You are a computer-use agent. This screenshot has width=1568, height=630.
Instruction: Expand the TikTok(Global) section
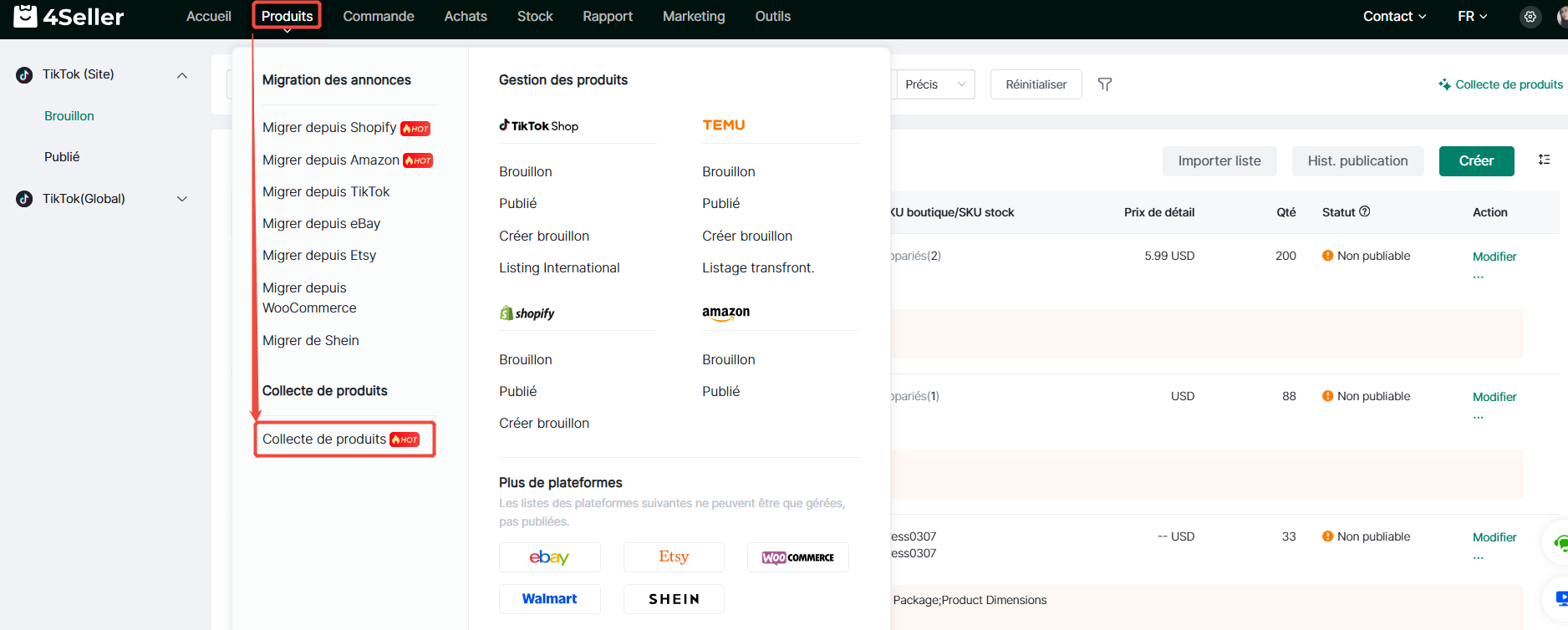182,199
